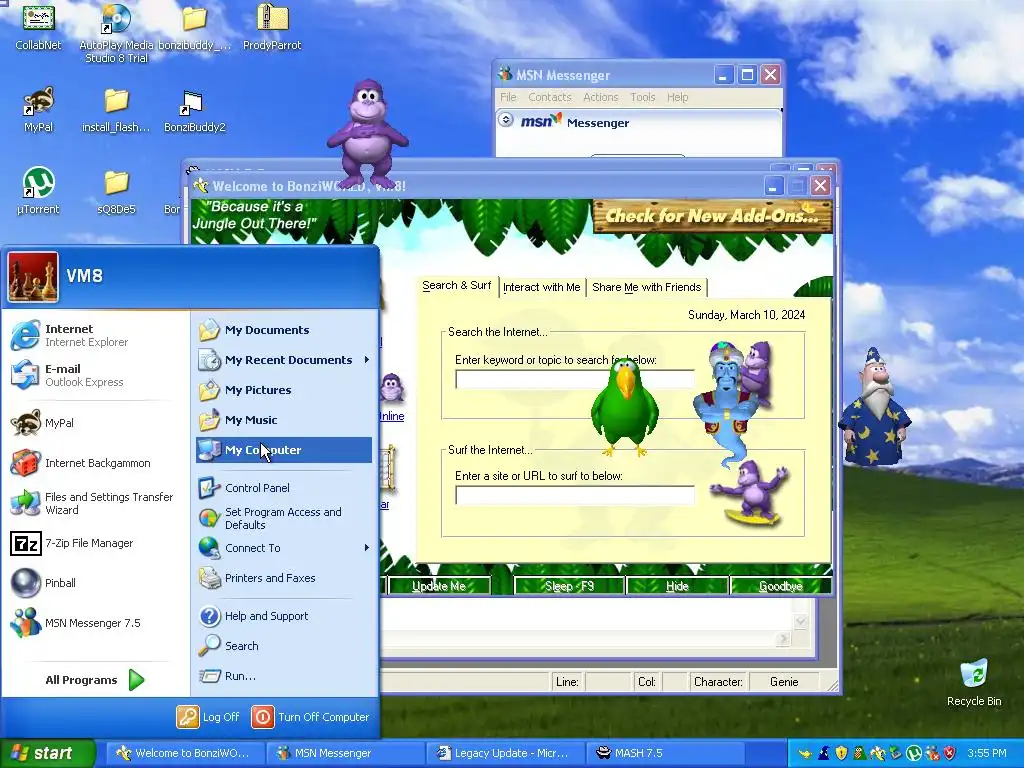Click the µTorrent icon in system tray
Viewport: 1024px width, 768px height.
(x=914, y=754)
